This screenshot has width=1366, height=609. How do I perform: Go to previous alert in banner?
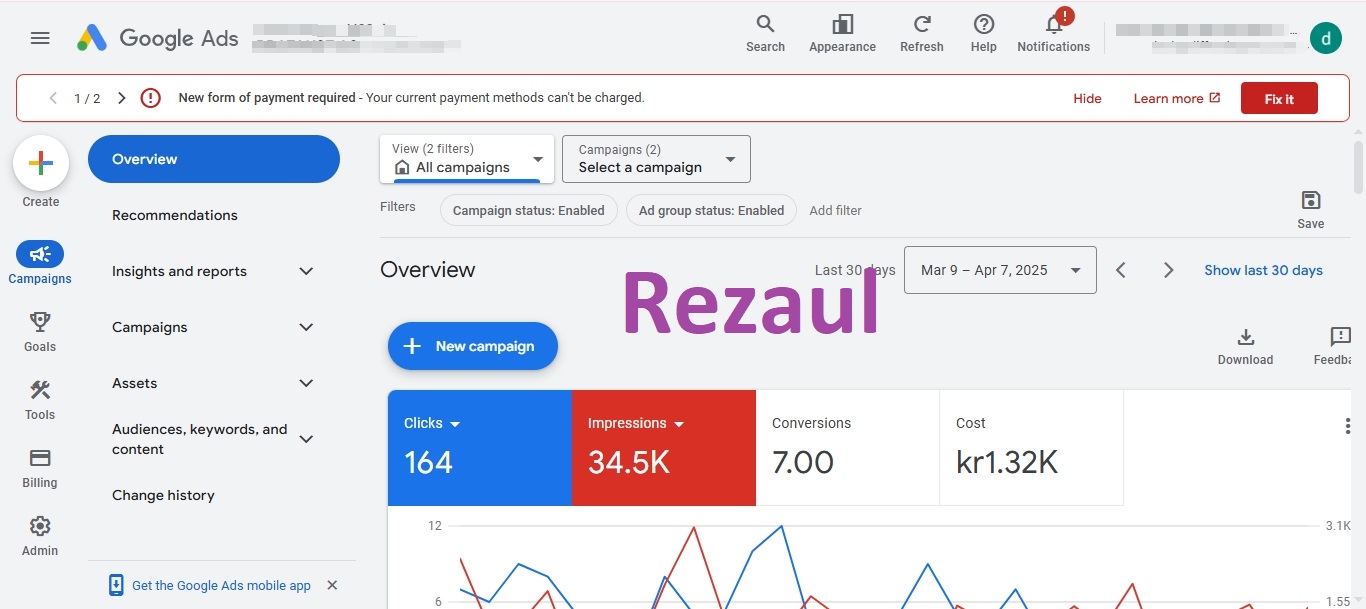pos(53,98)
